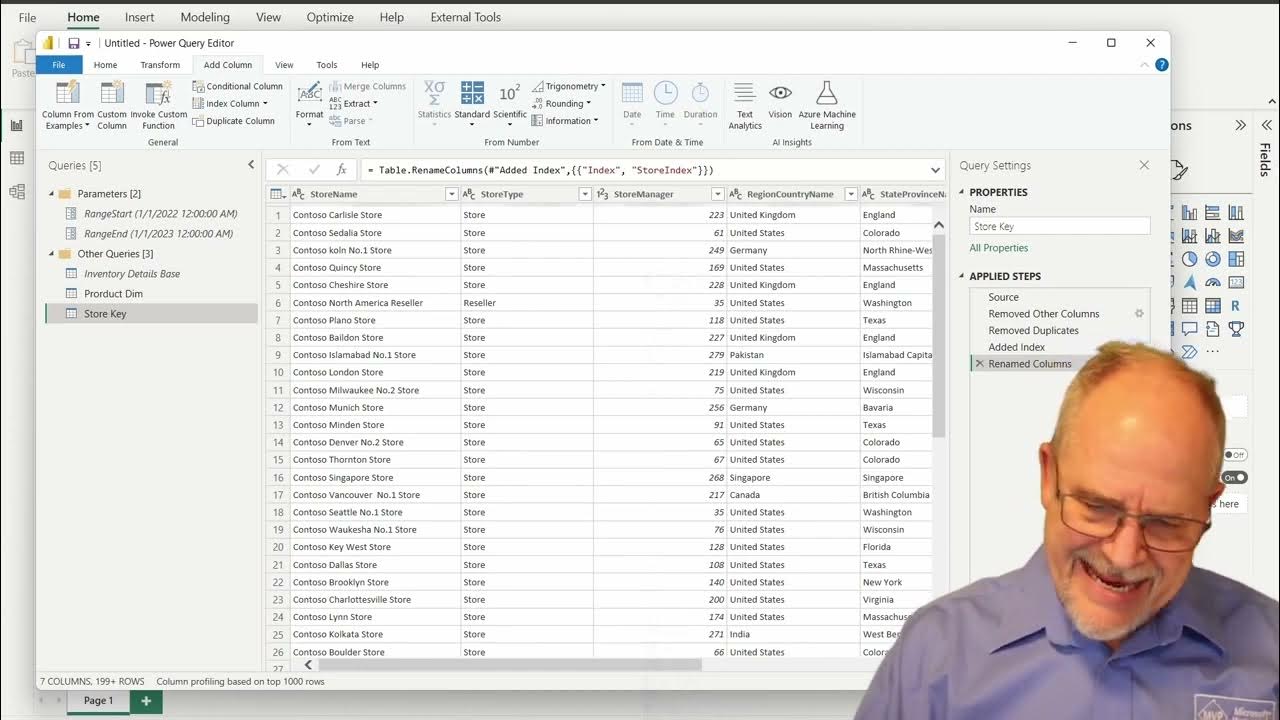Open Invoke Custom Function
The width and height of the screenshot is (1280, 720).
point(158,105)
